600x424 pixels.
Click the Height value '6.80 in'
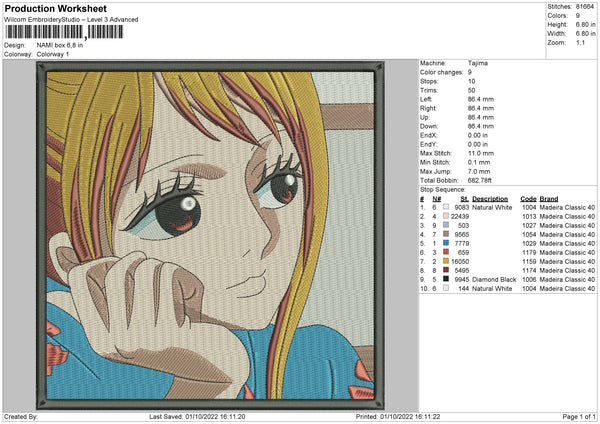pos(585,24)
